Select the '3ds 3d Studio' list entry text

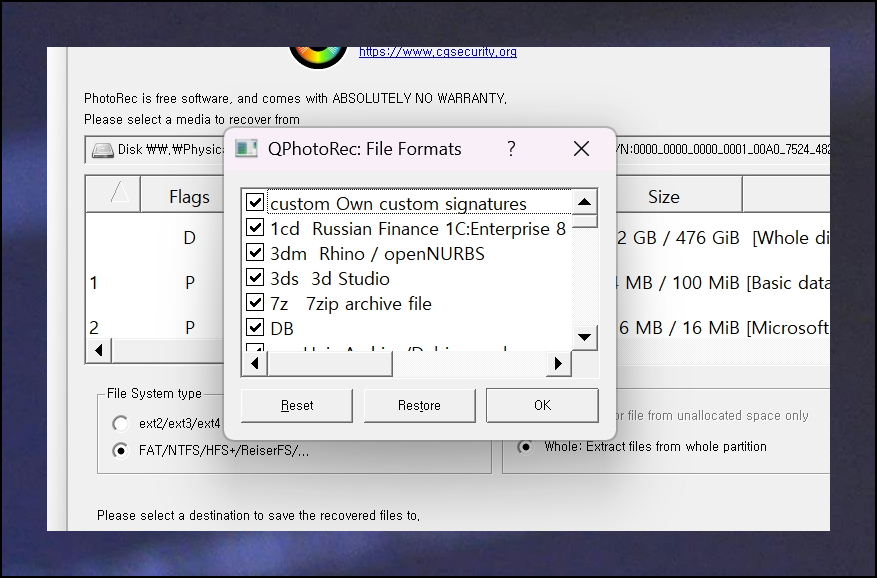pos(330,279)
